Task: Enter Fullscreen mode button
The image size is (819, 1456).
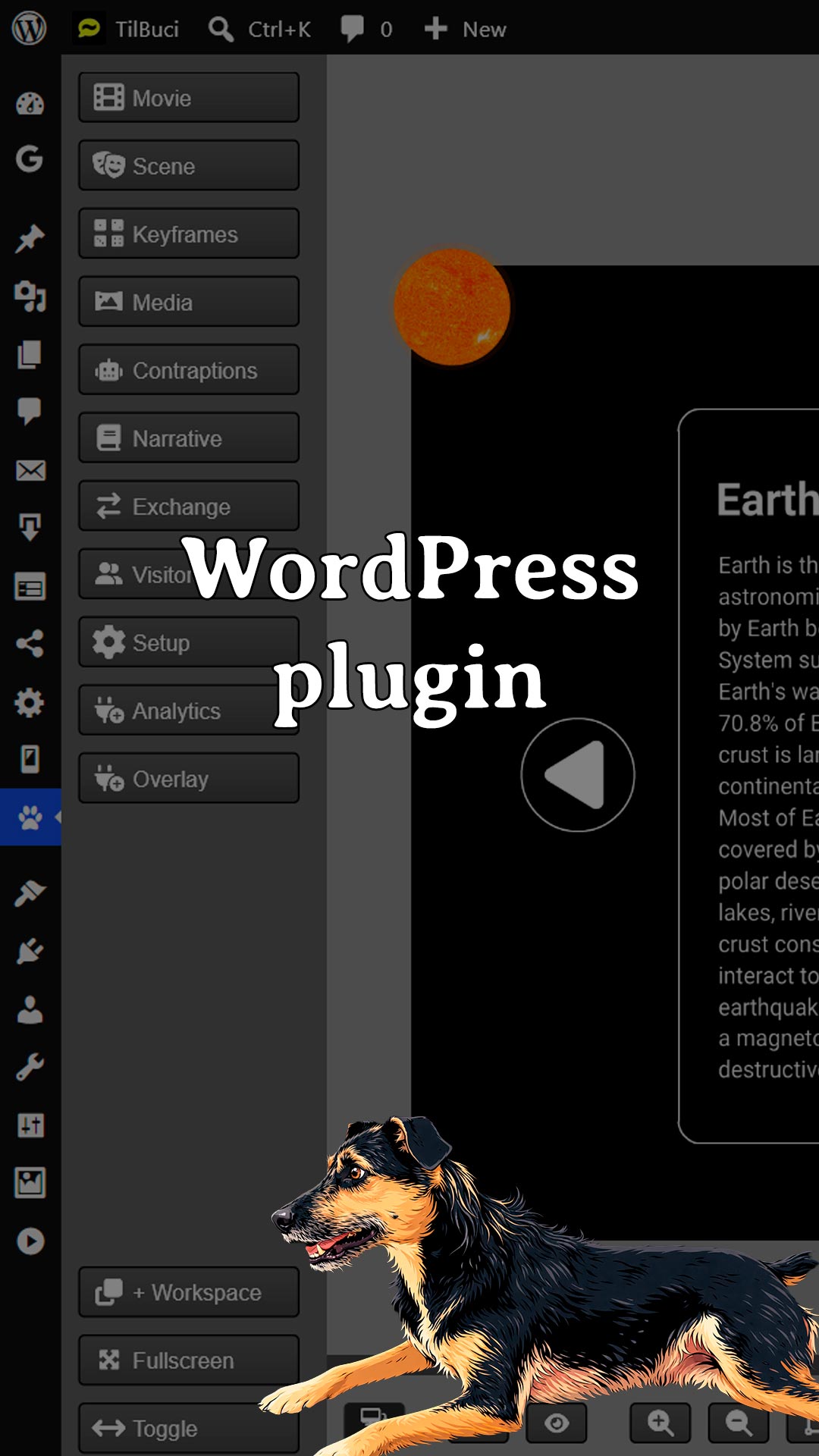Action: [x=189, y=1360]
